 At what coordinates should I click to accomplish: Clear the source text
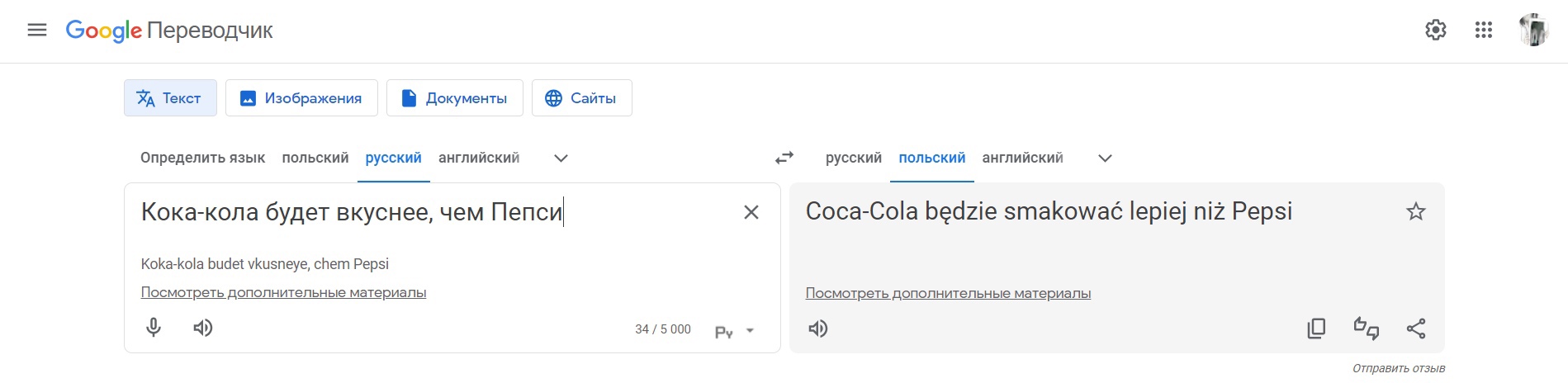[x=751, y=212]
